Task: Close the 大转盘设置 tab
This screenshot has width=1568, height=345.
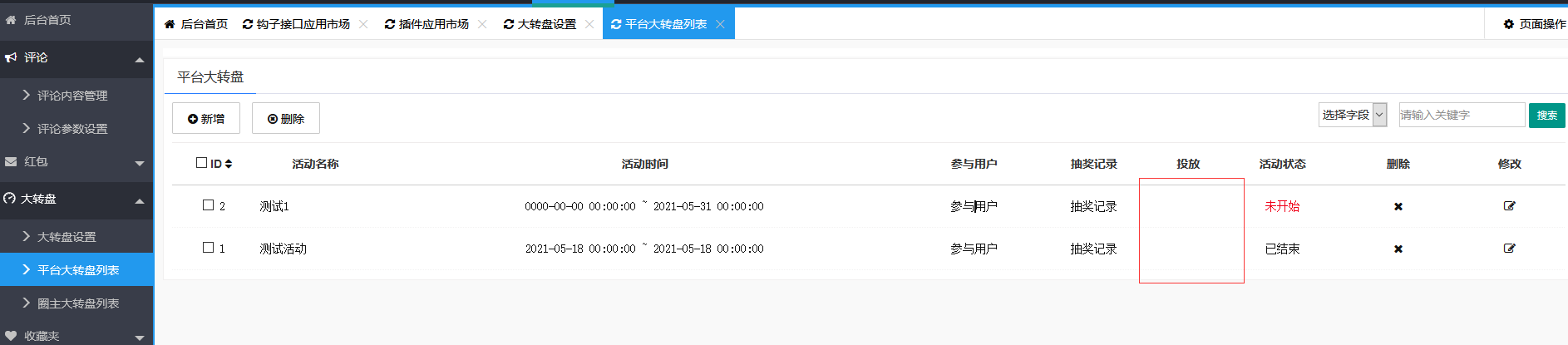Action: (x=589, y=24)
